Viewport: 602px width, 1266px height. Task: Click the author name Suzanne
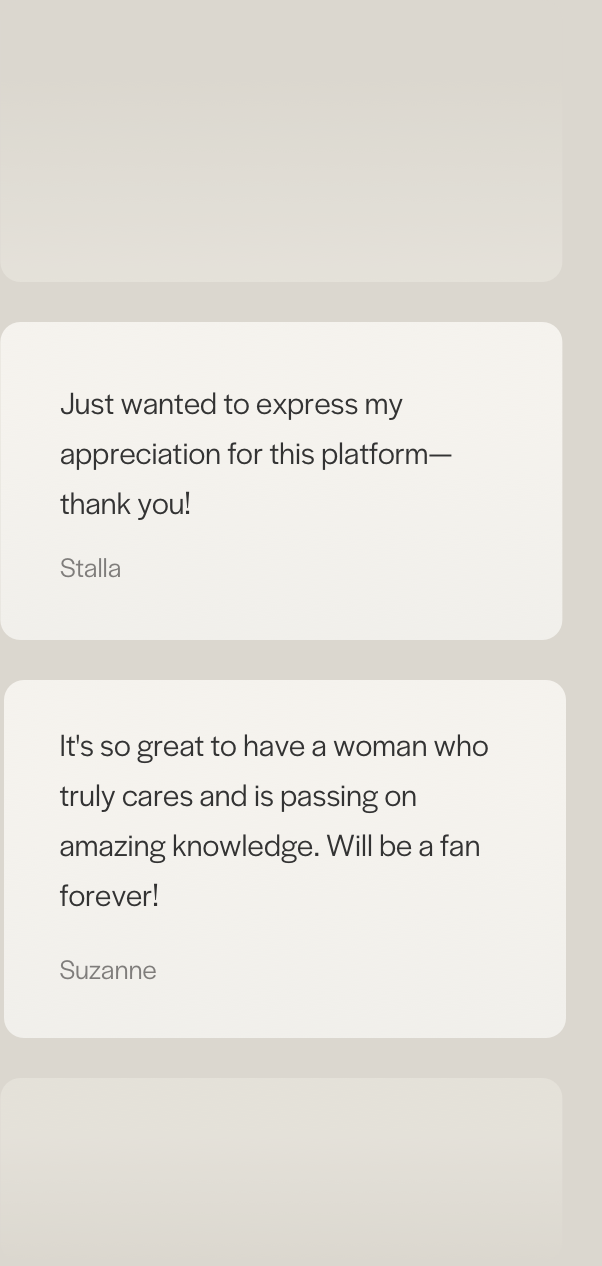click(108, 970)
